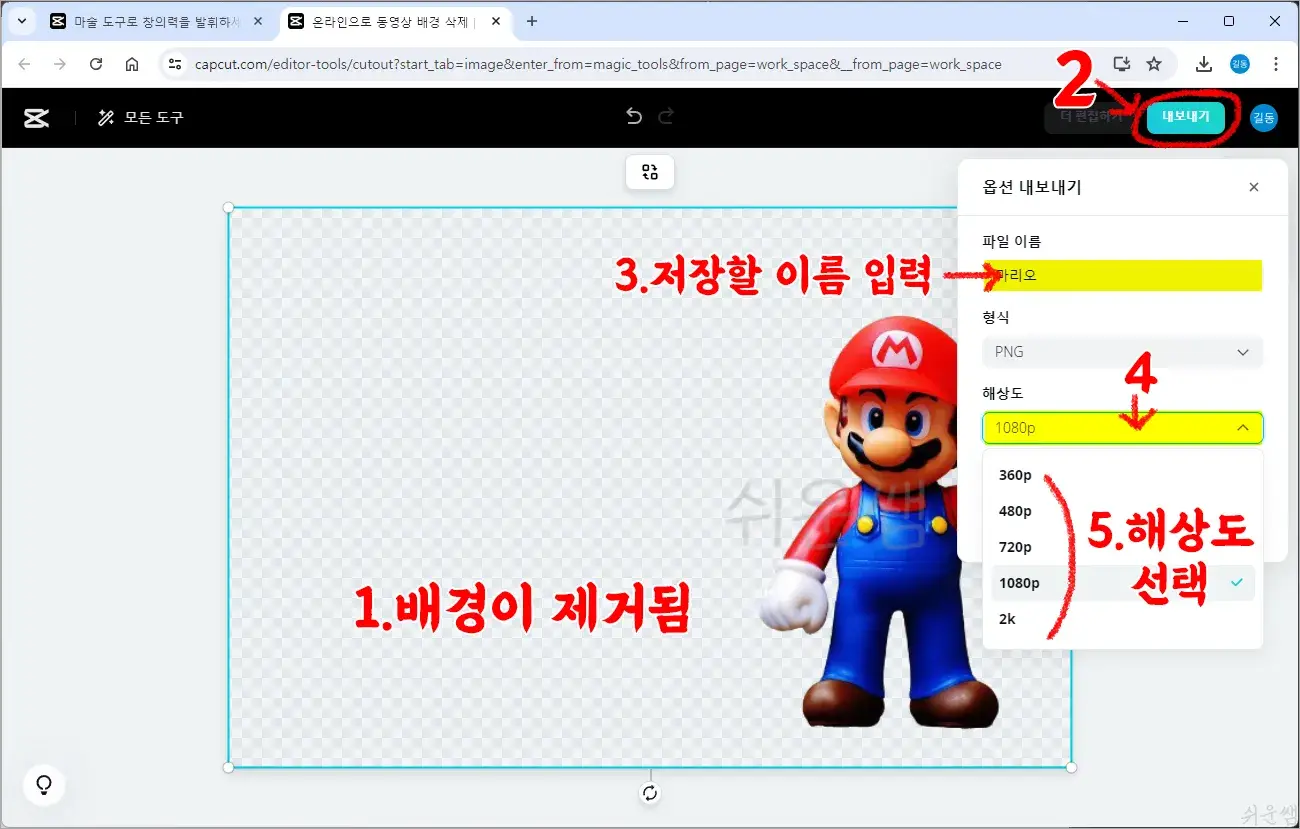This screenshot has width=1300, height=829.
Task: Select 480p resolution option
Action: coord(1122,511)
